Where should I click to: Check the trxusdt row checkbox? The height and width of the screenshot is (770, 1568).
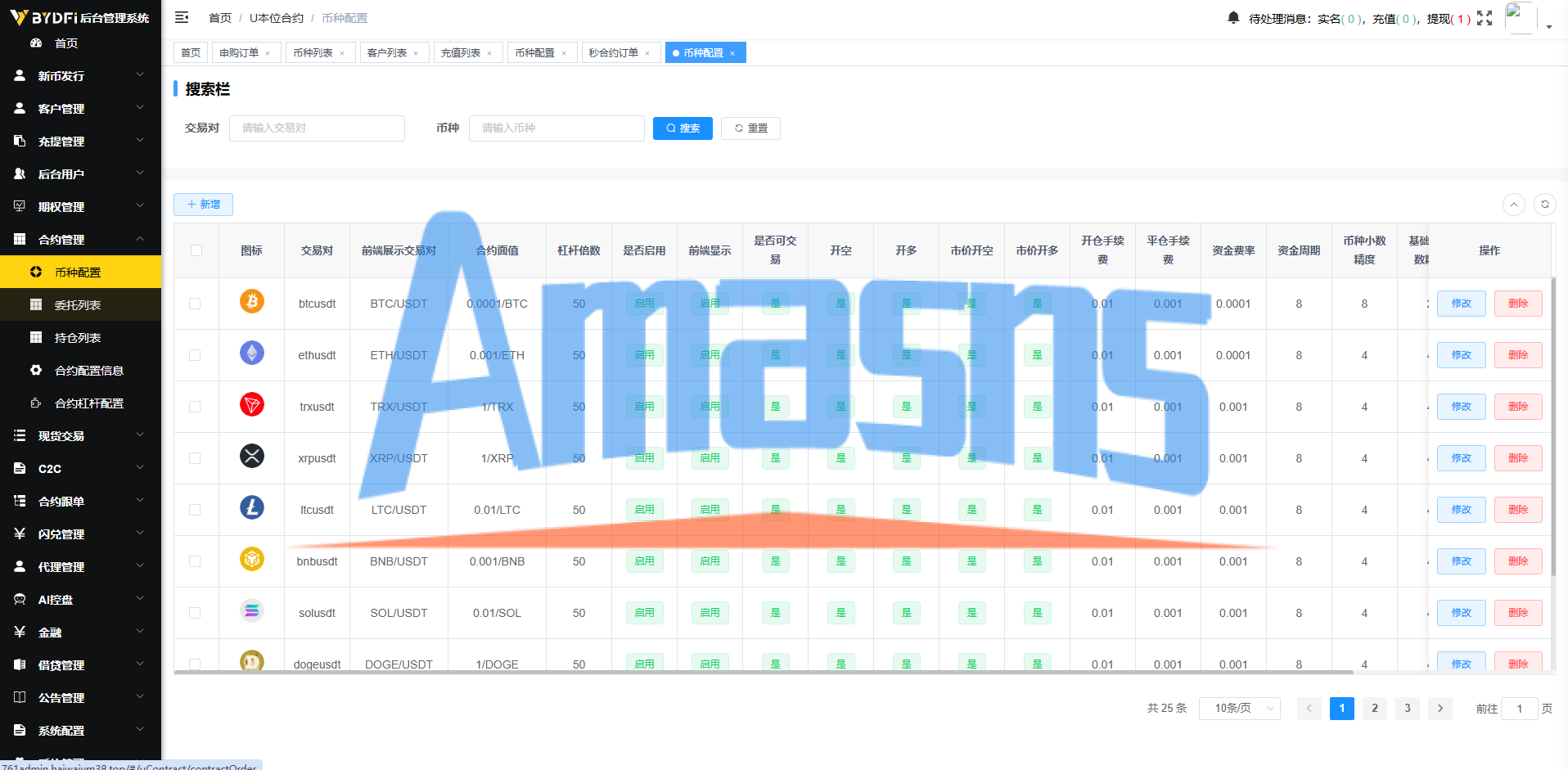[x=195, y=407]
